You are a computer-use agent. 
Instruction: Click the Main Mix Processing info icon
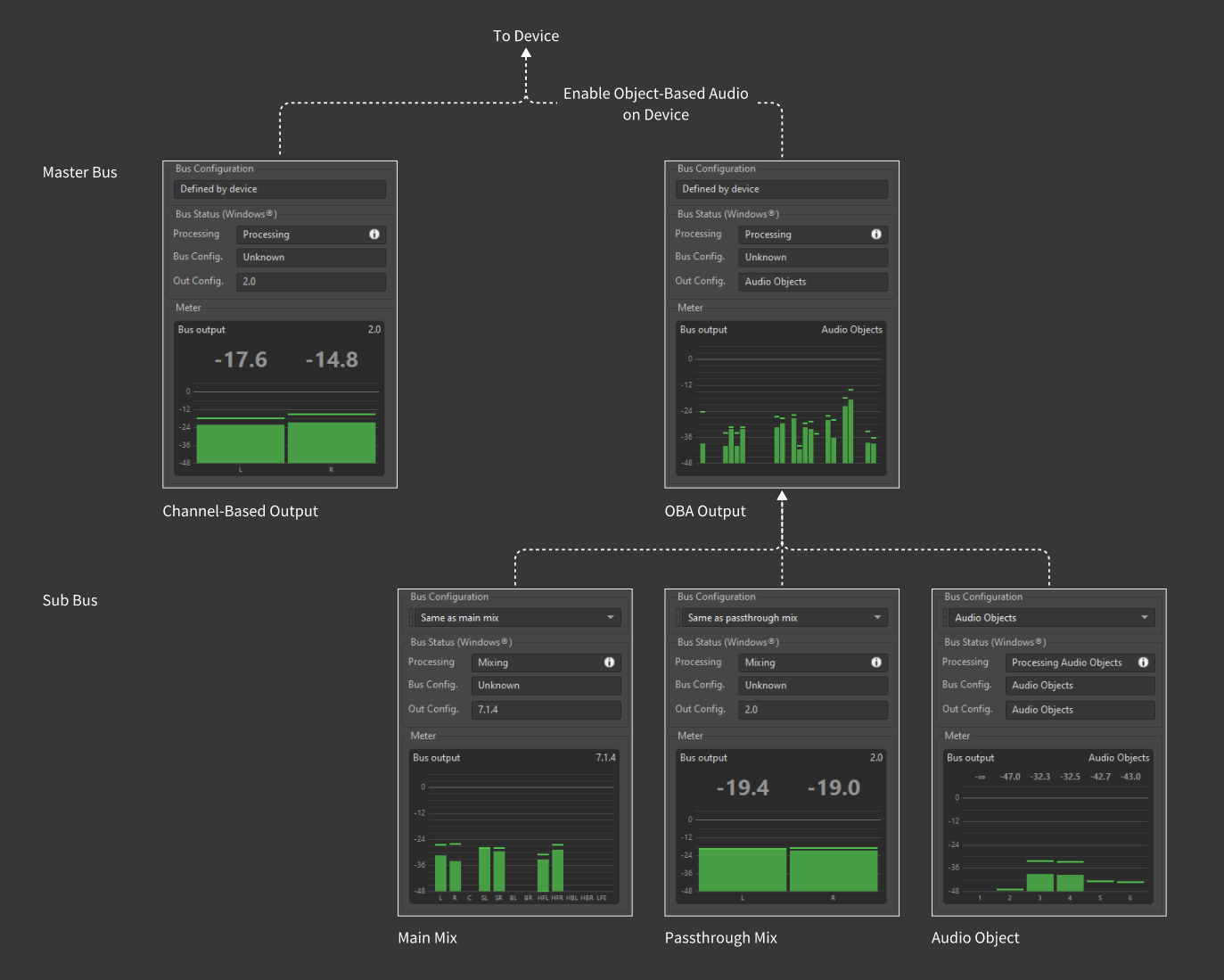coord(609,663)
